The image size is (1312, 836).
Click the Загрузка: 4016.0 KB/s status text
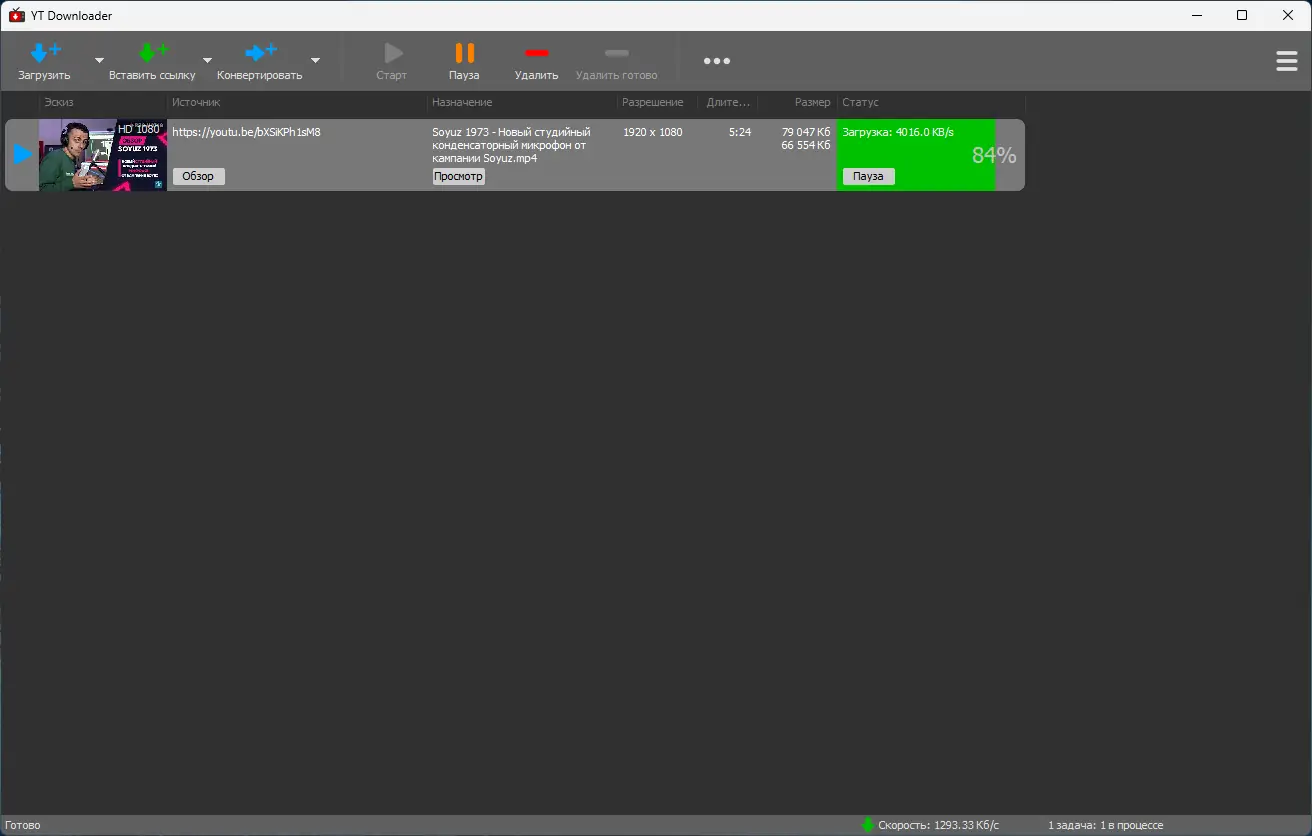(898, 132)
